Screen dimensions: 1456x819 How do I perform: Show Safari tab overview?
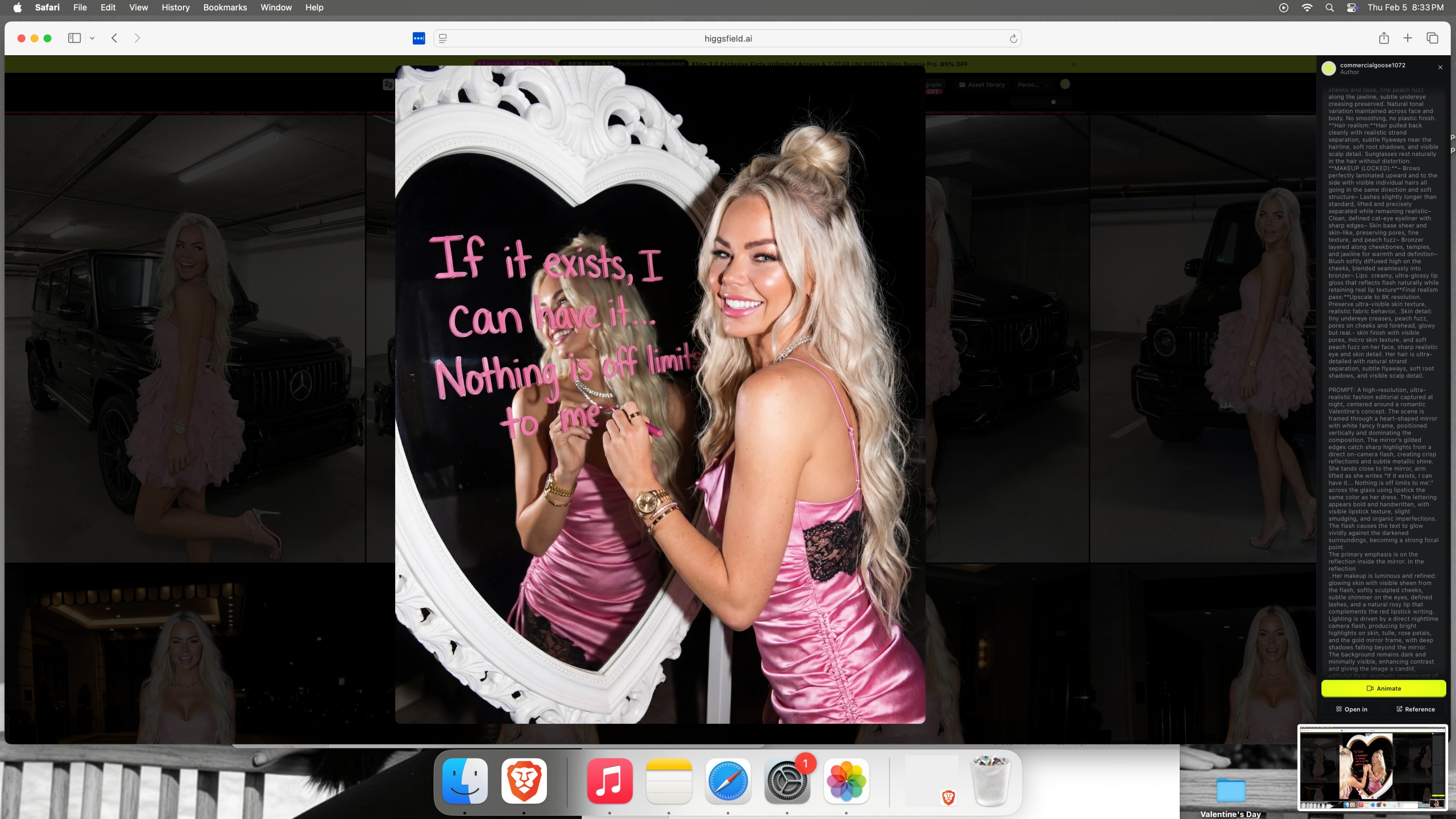(1432, 38)
